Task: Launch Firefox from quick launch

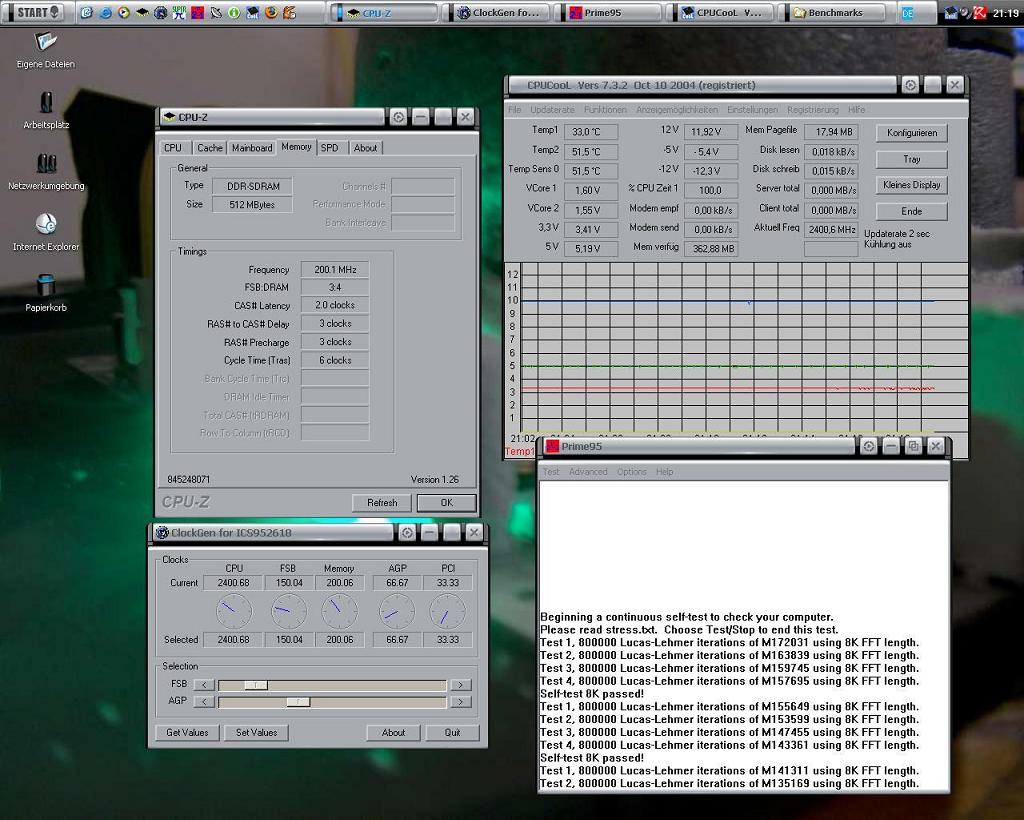Action: coord(271,12)
